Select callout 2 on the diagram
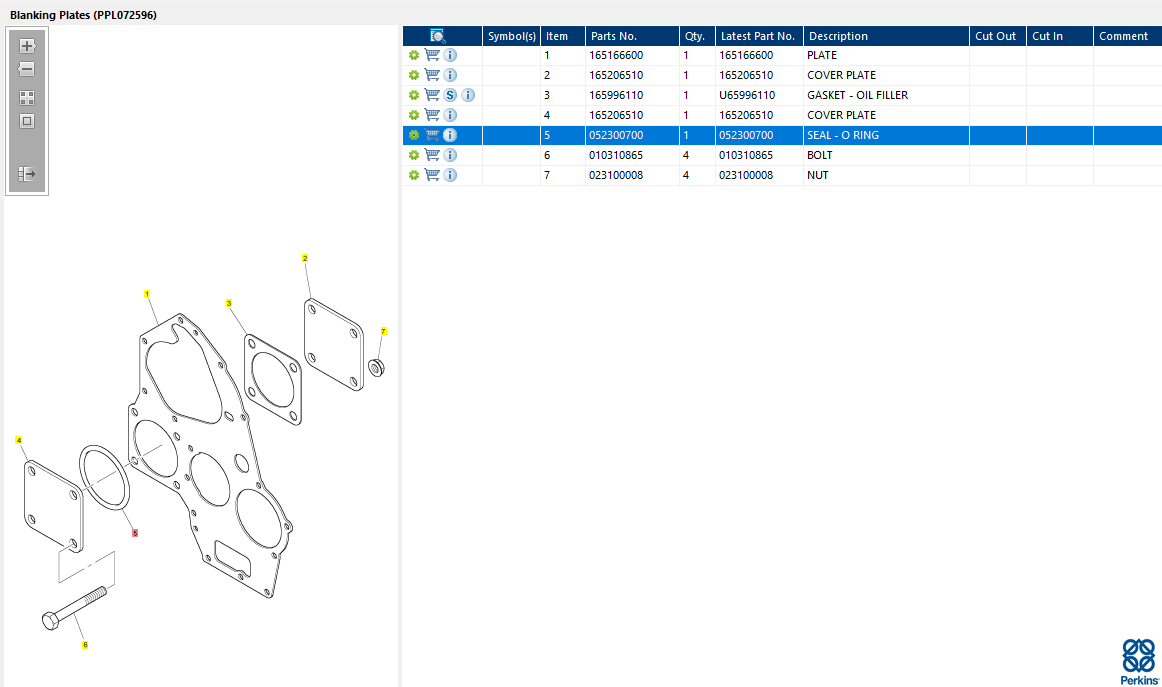Screen dimensions: 1162x687 tap(305, 258)
